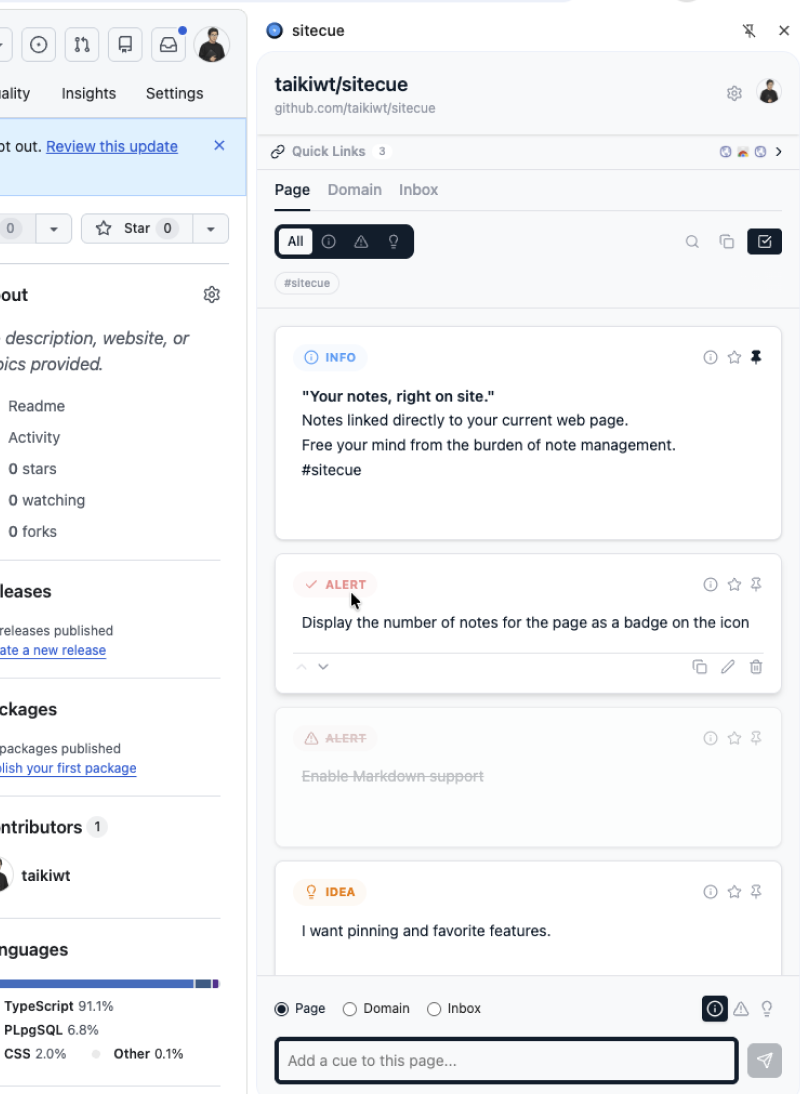Follow the Review this update link

pyautogui.click(x=112, y=147)
